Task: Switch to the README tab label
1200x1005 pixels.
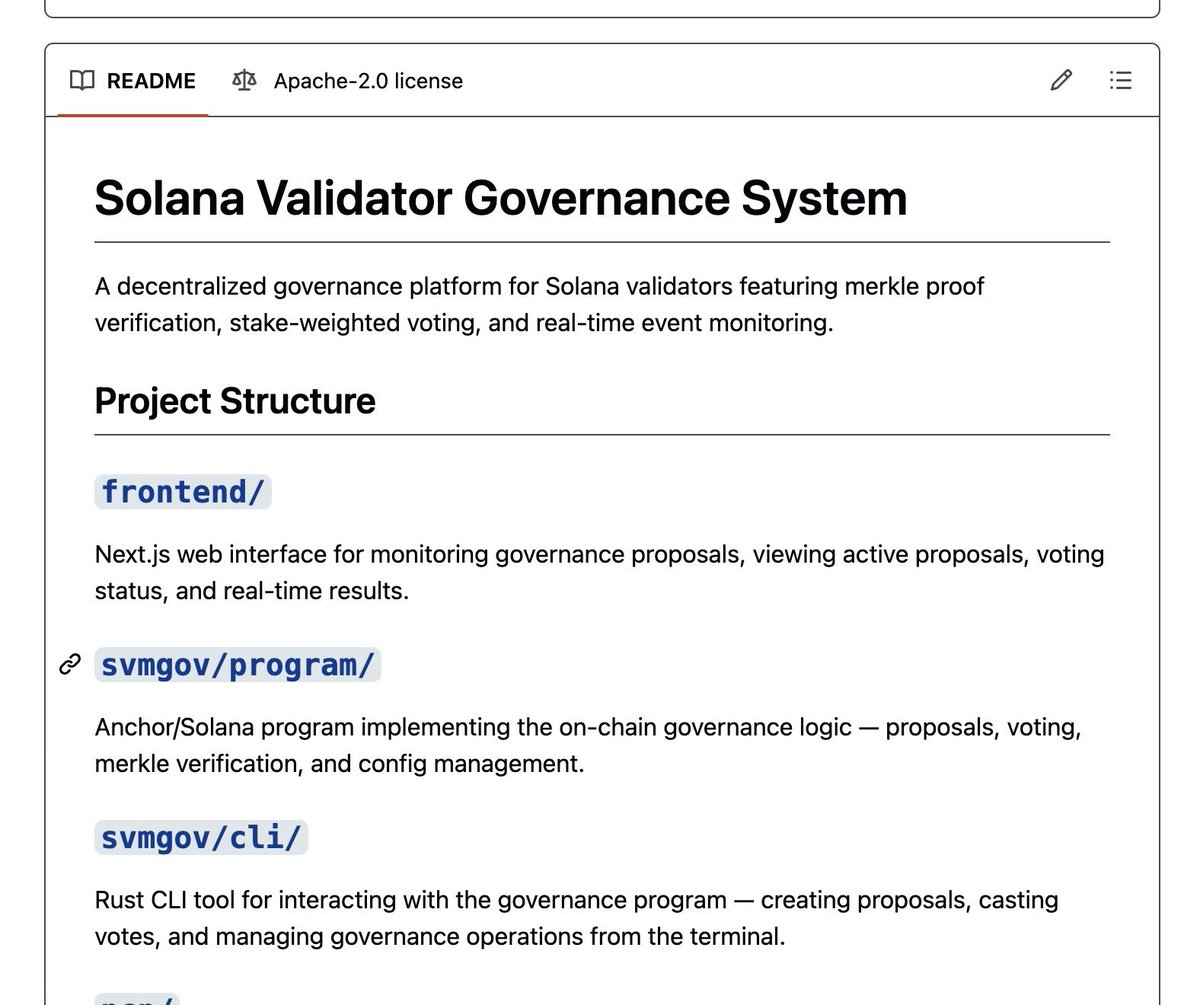Action: click(151, 81)
